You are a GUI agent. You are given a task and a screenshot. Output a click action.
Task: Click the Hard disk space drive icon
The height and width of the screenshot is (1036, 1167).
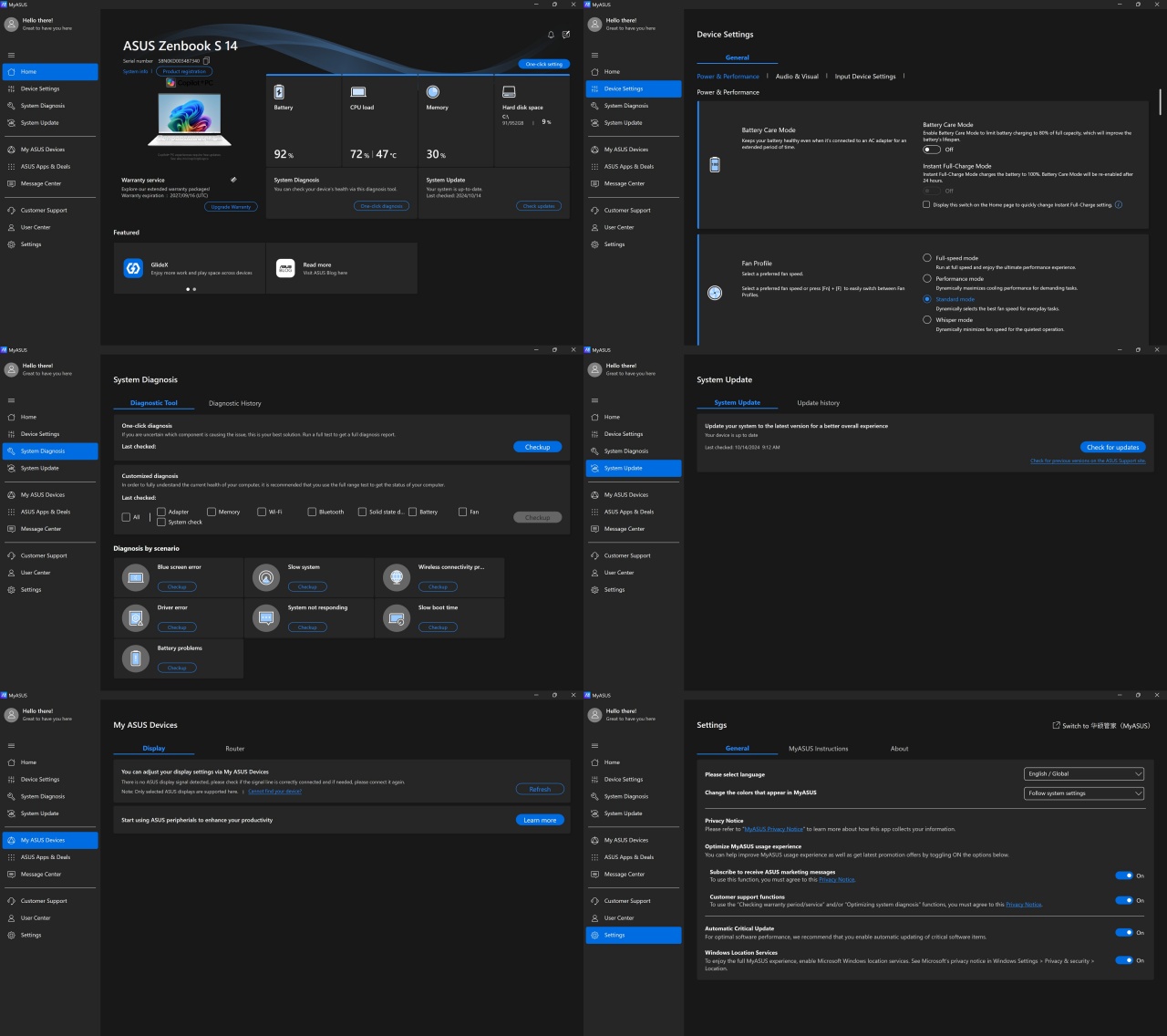point(509,92)
